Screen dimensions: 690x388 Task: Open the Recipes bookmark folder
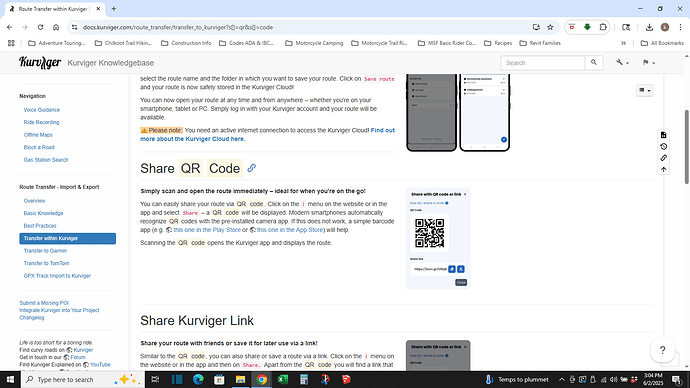(498, 43)
